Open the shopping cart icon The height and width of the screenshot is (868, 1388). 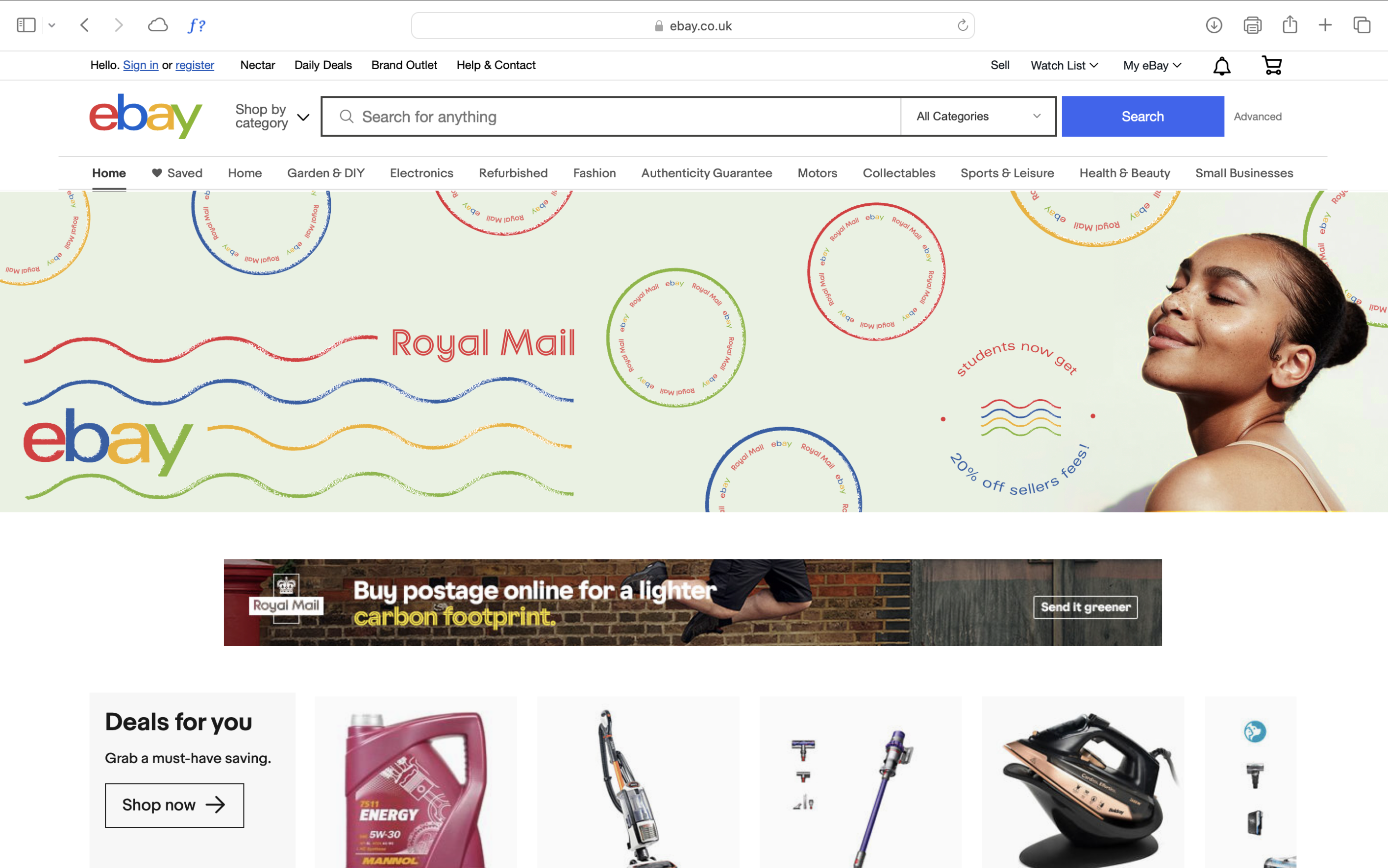[1272, 66]
